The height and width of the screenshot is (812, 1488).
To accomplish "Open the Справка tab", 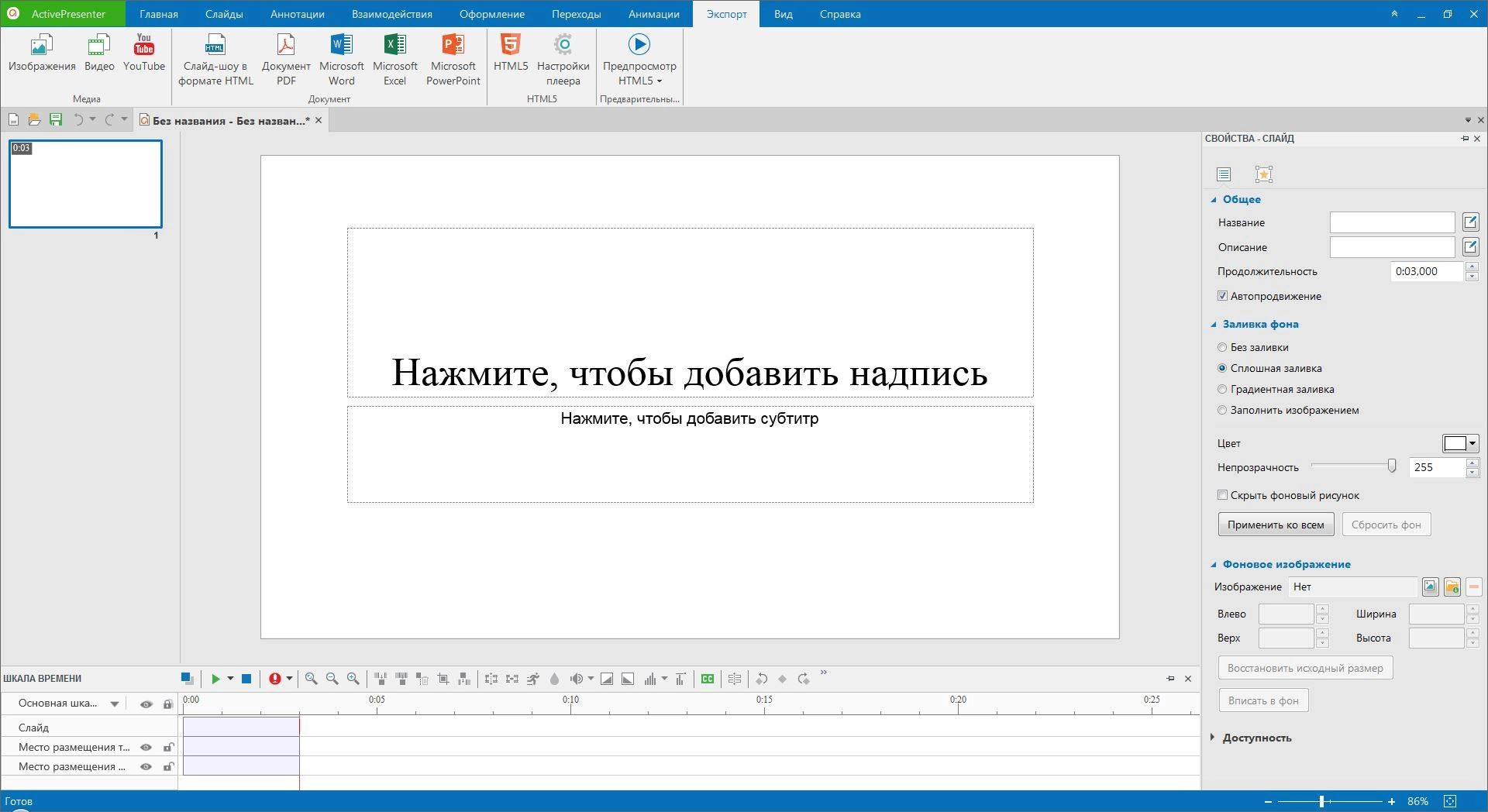I will [x=840, y=14].
